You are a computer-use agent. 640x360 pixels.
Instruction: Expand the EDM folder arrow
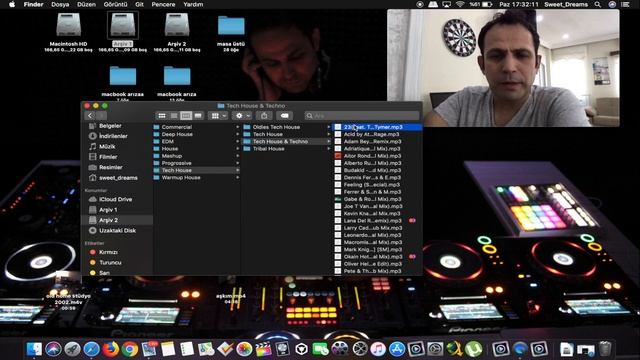pos(238,142)
